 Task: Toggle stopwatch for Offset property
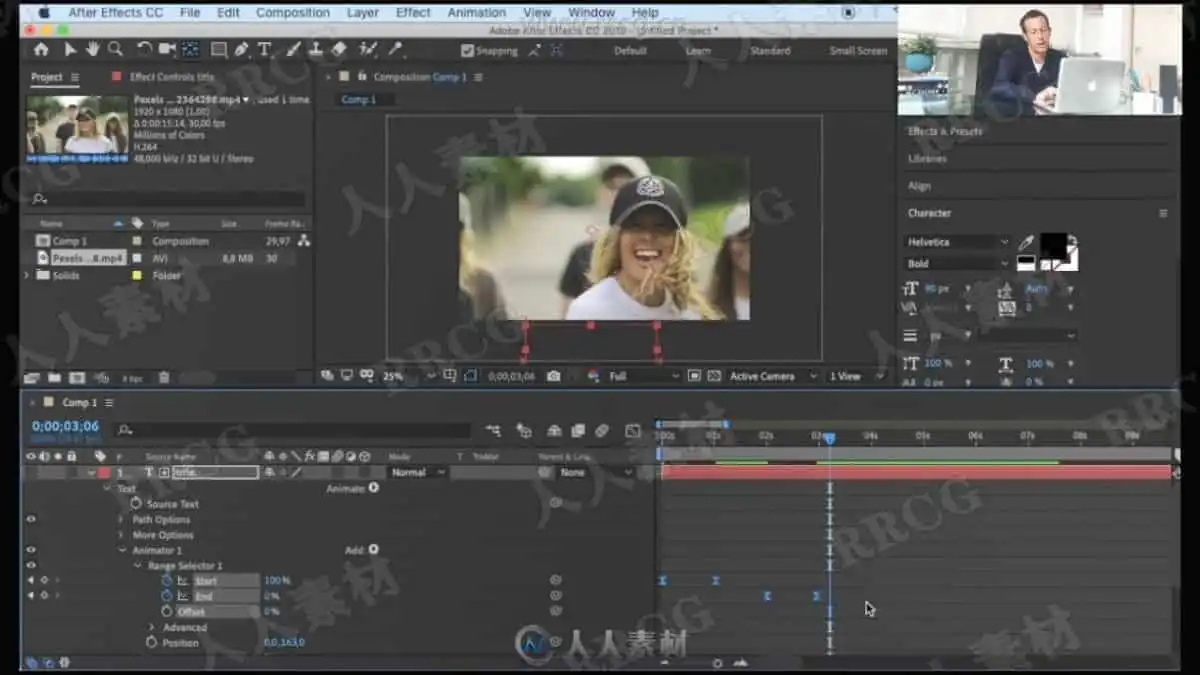[x=167, y=611]
